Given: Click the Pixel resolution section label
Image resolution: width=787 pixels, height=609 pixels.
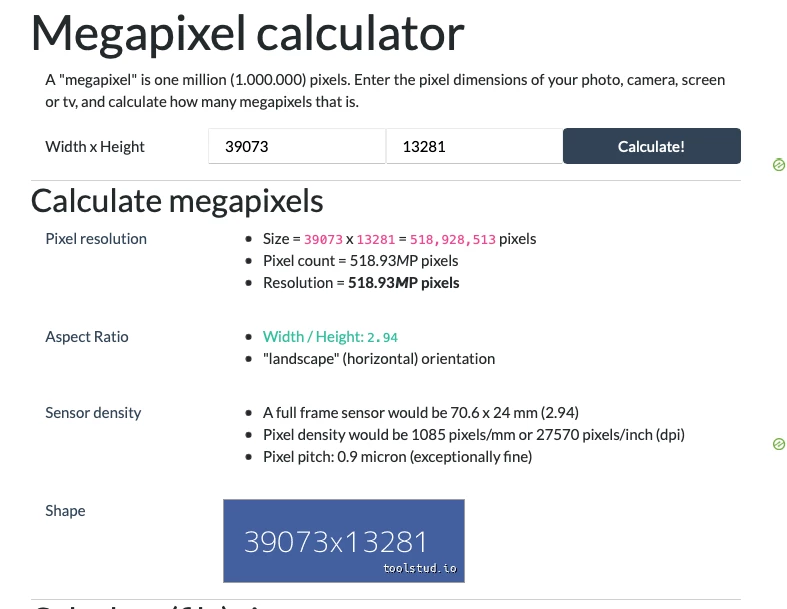Looking at the screenshot, I should coord(96,238).
